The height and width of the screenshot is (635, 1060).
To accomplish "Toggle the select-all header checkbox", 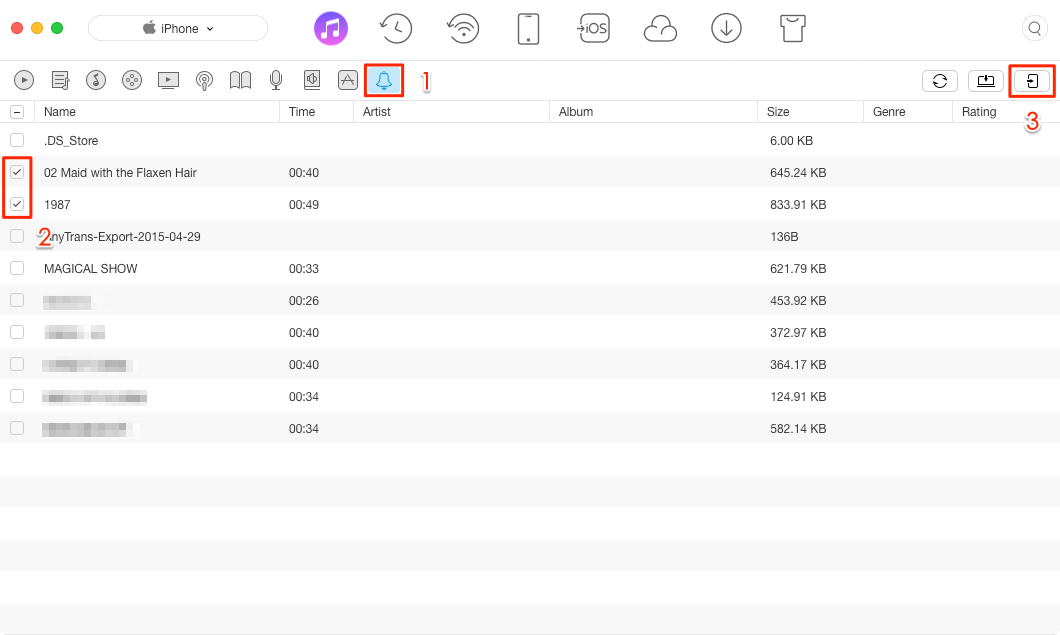I will [18, 112].
